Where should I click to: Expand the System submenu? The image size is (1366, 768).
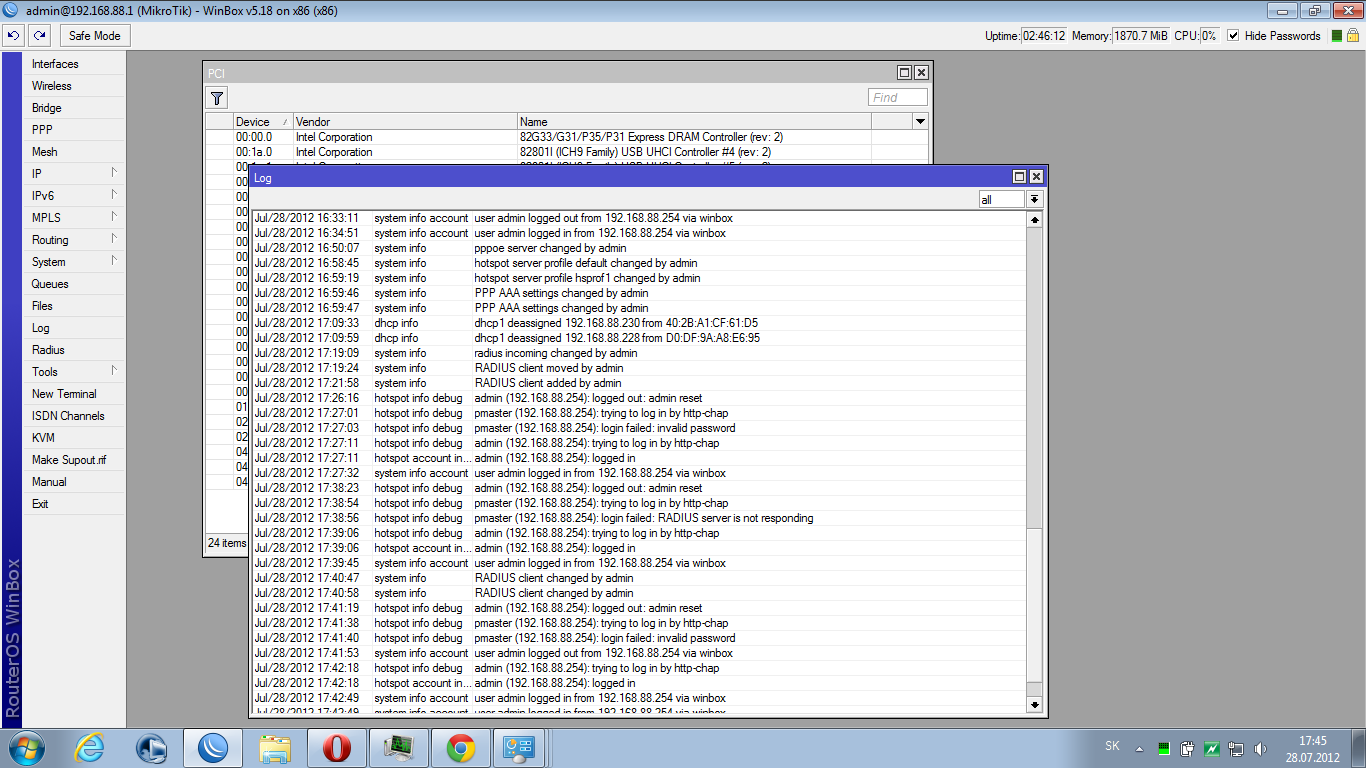(x=75, y=262)
